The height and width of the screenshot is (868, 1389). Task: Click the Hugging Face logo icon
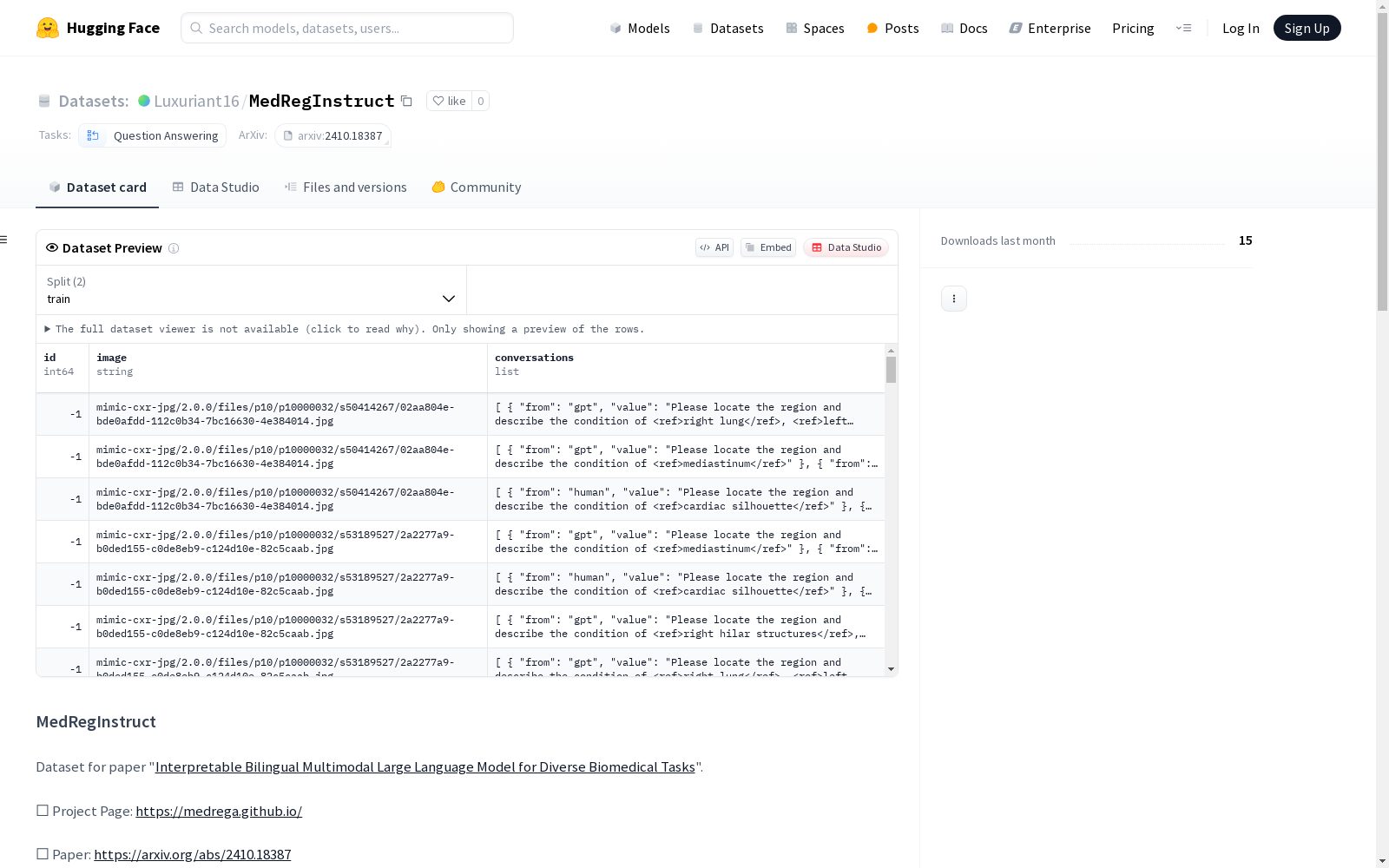[x=48, y=28]
